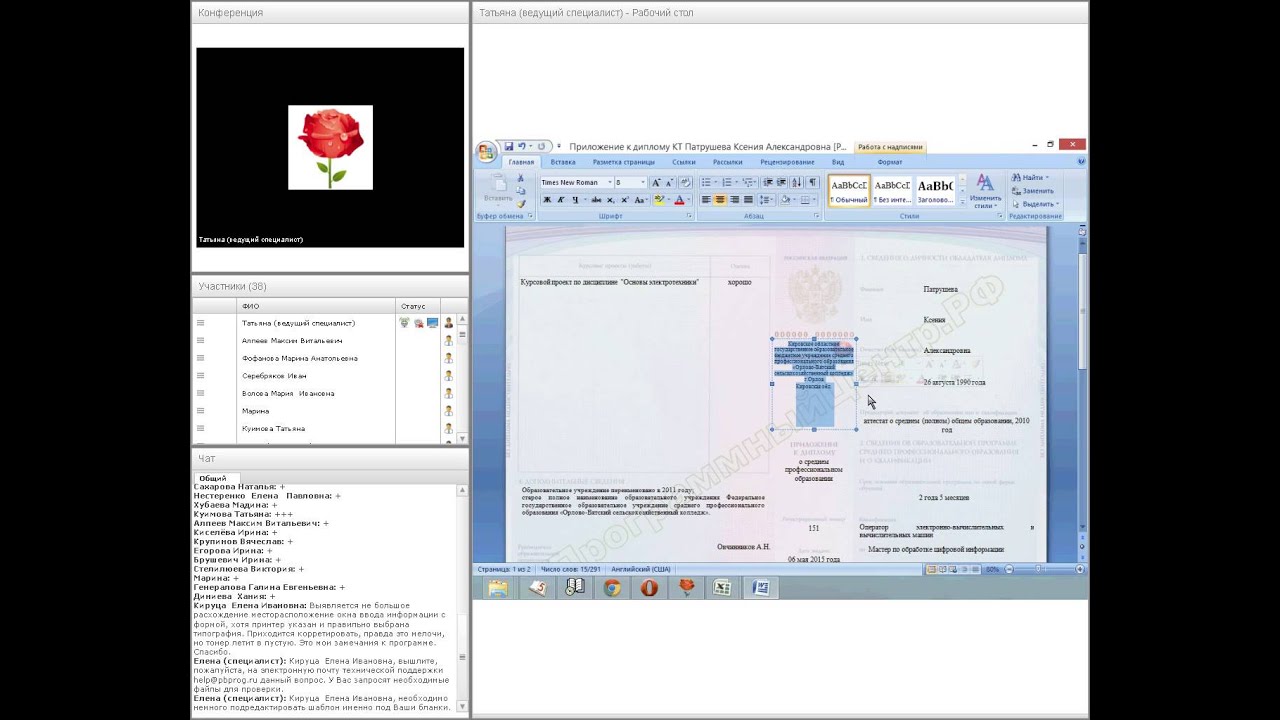Align text to the right
Screen dimensions: 1280x720
(x=734, y=200)
